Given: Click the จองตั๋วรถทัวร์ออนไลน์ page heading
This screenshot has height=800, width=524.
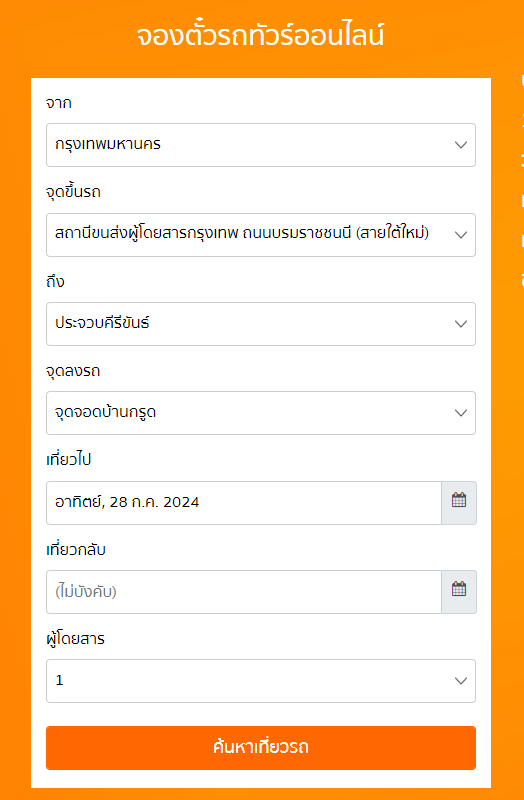Looking at the screenshot, I should (260, 36).
